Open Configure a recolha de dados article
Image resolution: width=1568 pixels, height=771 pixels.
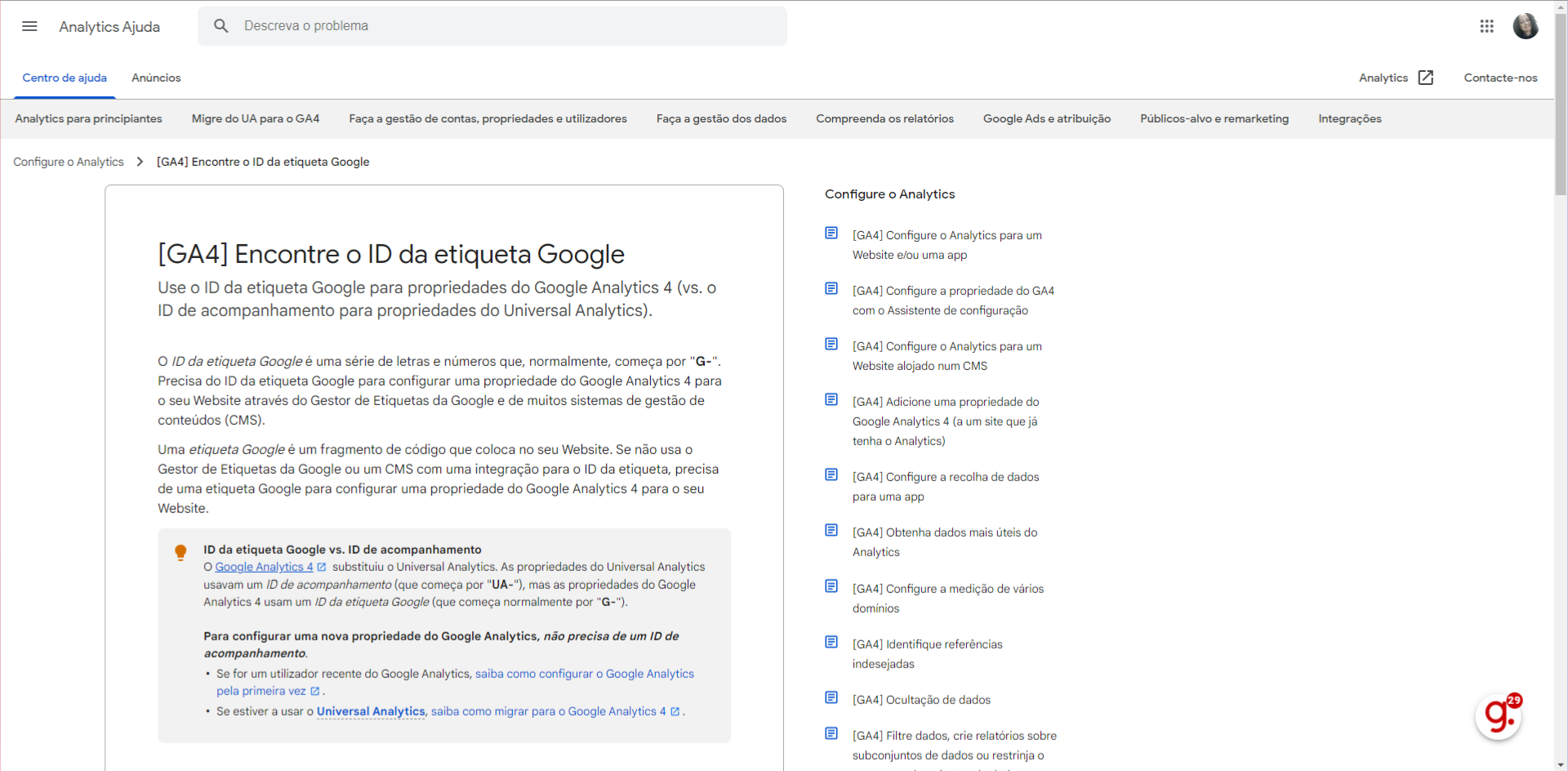coord(946,487)
